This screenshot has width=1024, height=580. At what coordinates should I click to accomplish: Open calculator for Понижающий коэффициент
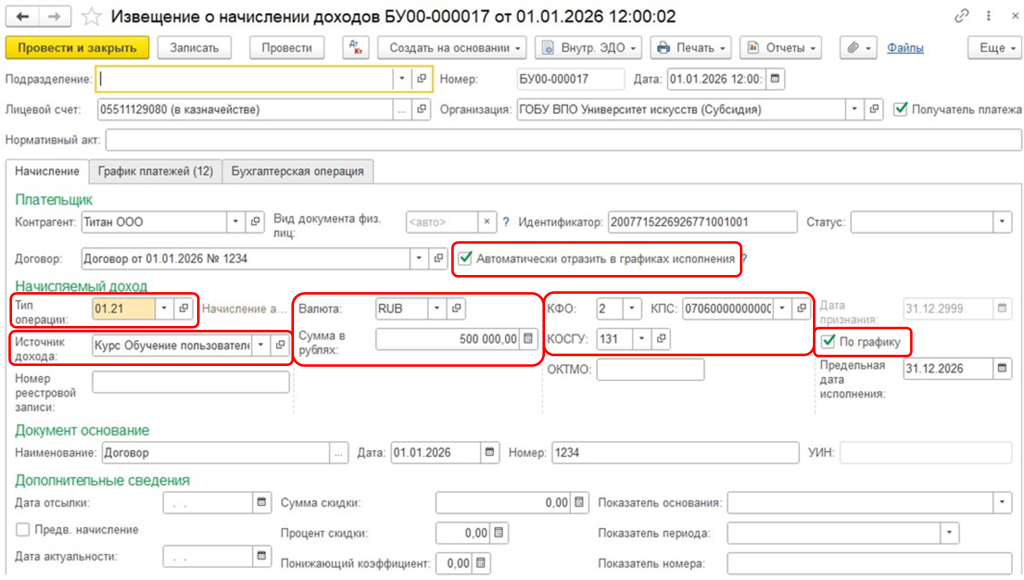pyautogui.click(x=481, y=563)
